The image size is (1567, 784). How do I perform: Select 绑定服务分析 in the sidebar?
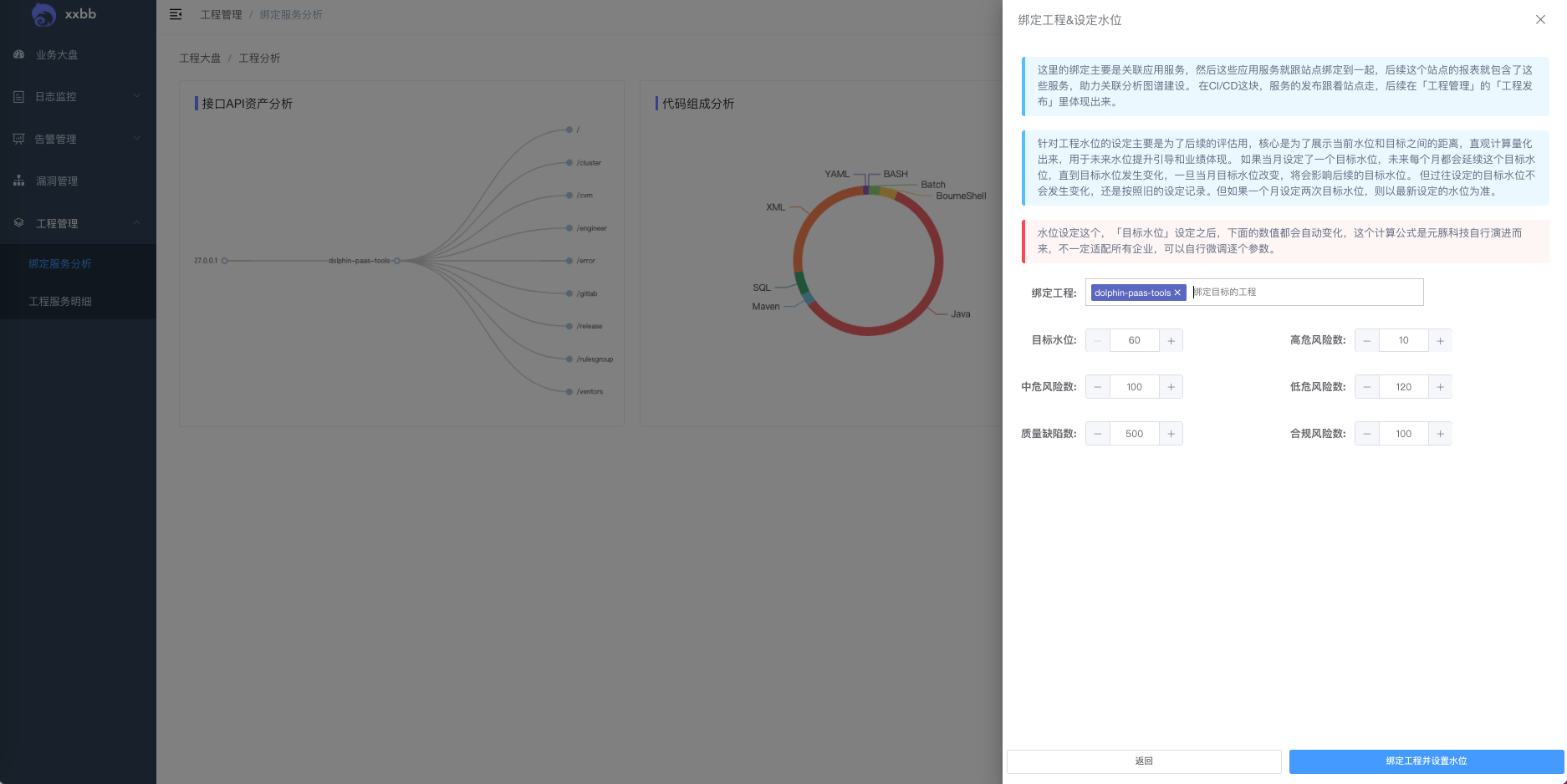pos(61,263)
